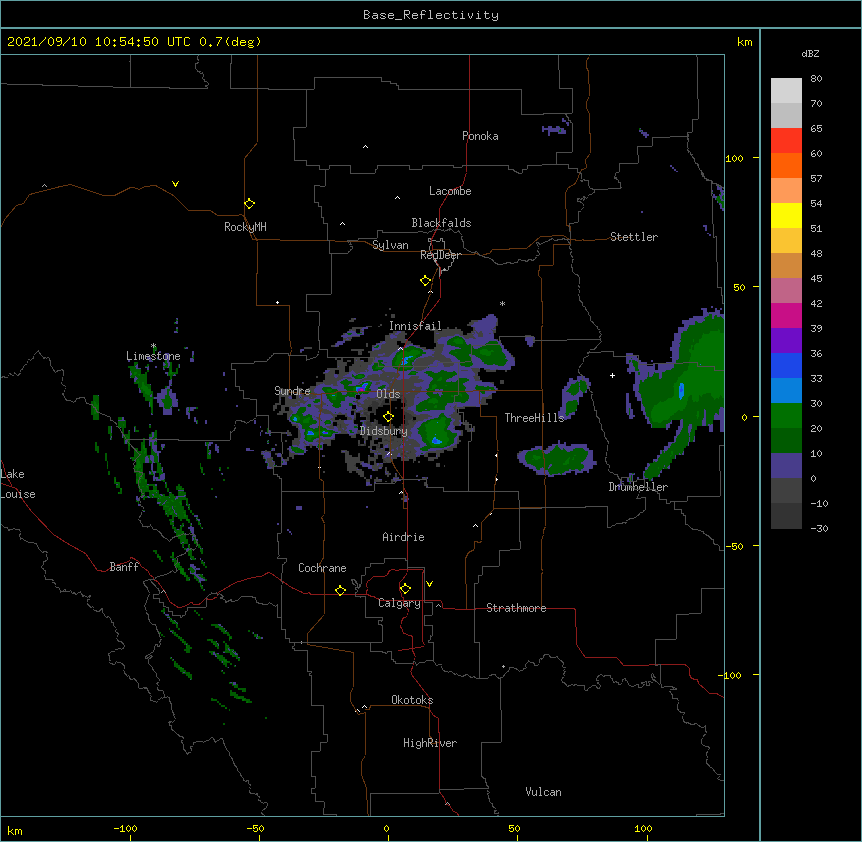Click the Calgary city label
The height and width of the screenshot is (842, 862).
[399, 603]
